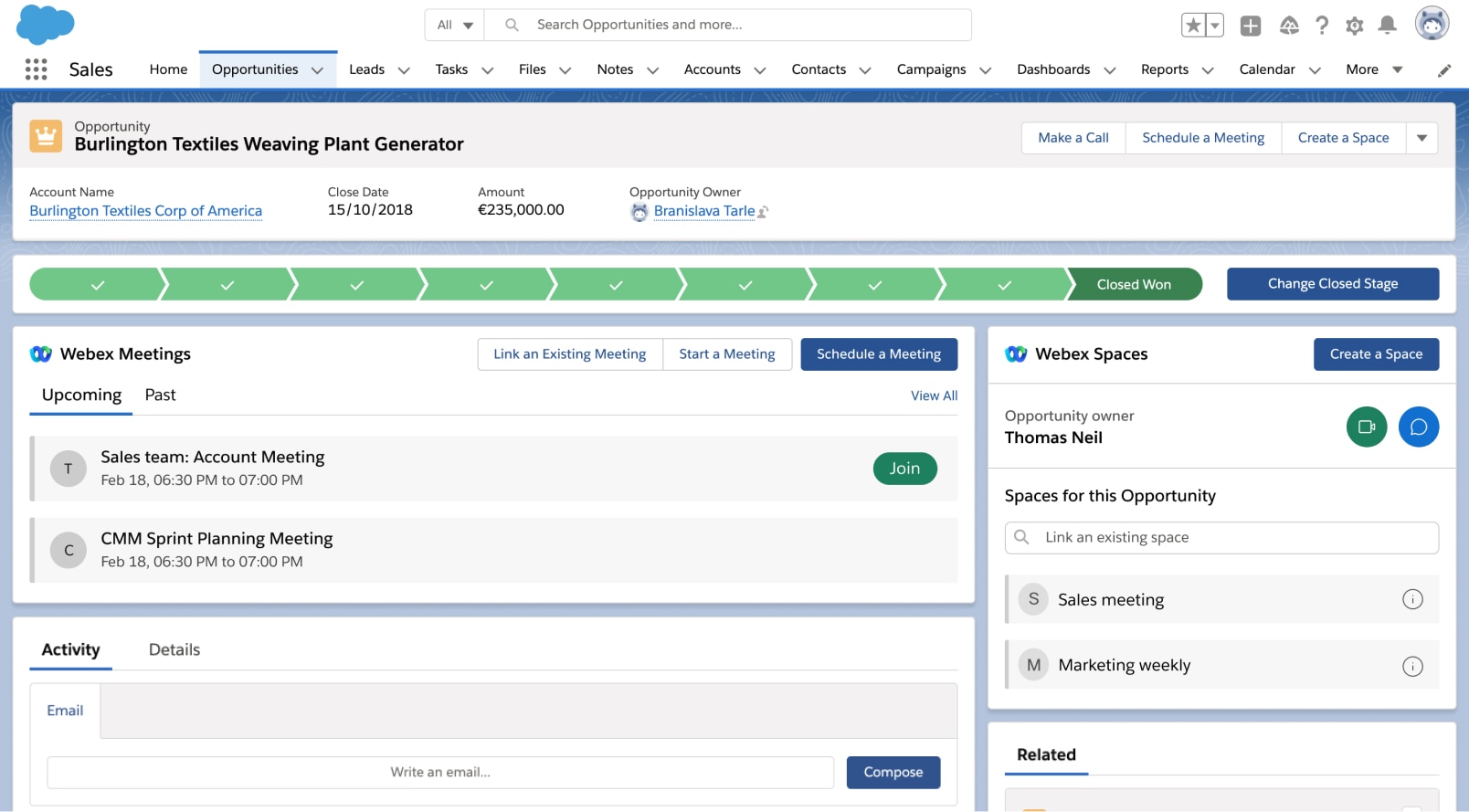Expand the Campaigns tab chevron
Image resolution: width=1469 pixels, height=812 pixels.
(985, 70)
